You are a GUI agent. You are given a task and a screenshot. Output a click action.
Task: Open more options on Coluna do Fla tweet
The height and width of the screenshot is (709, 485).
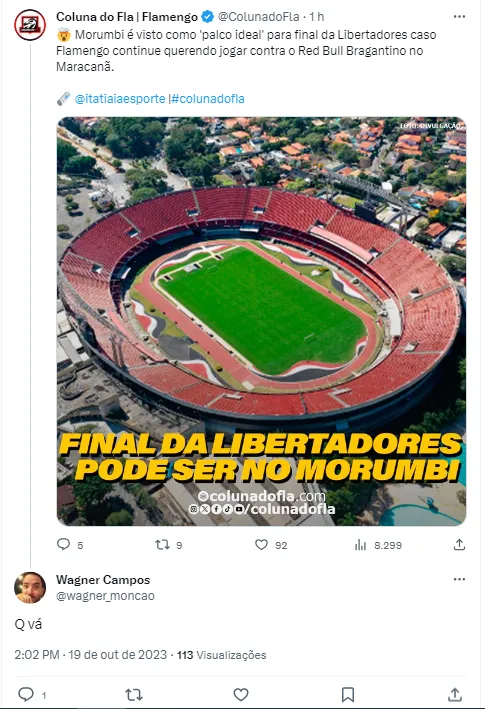click(459, 16)
